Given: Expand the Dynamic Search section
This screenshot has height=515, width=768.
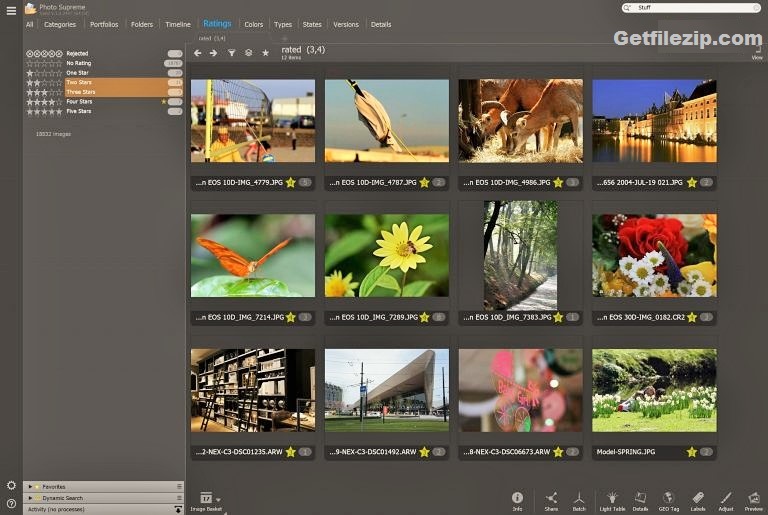Looking at the screenshot, I should [31, 498].
